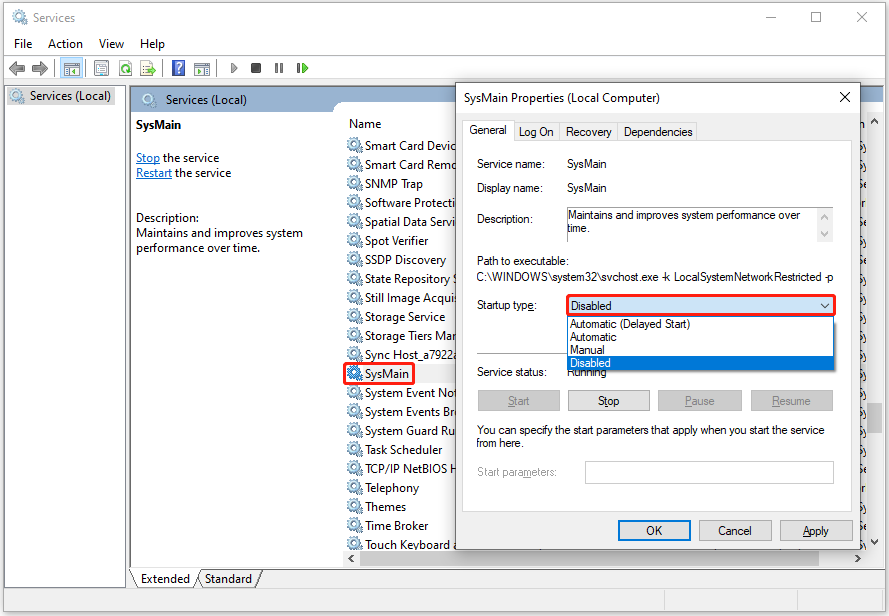889x616 pixels.
Task: Toggle the Show/Hide Console Tree icon
Action: [x=72, y=69]
